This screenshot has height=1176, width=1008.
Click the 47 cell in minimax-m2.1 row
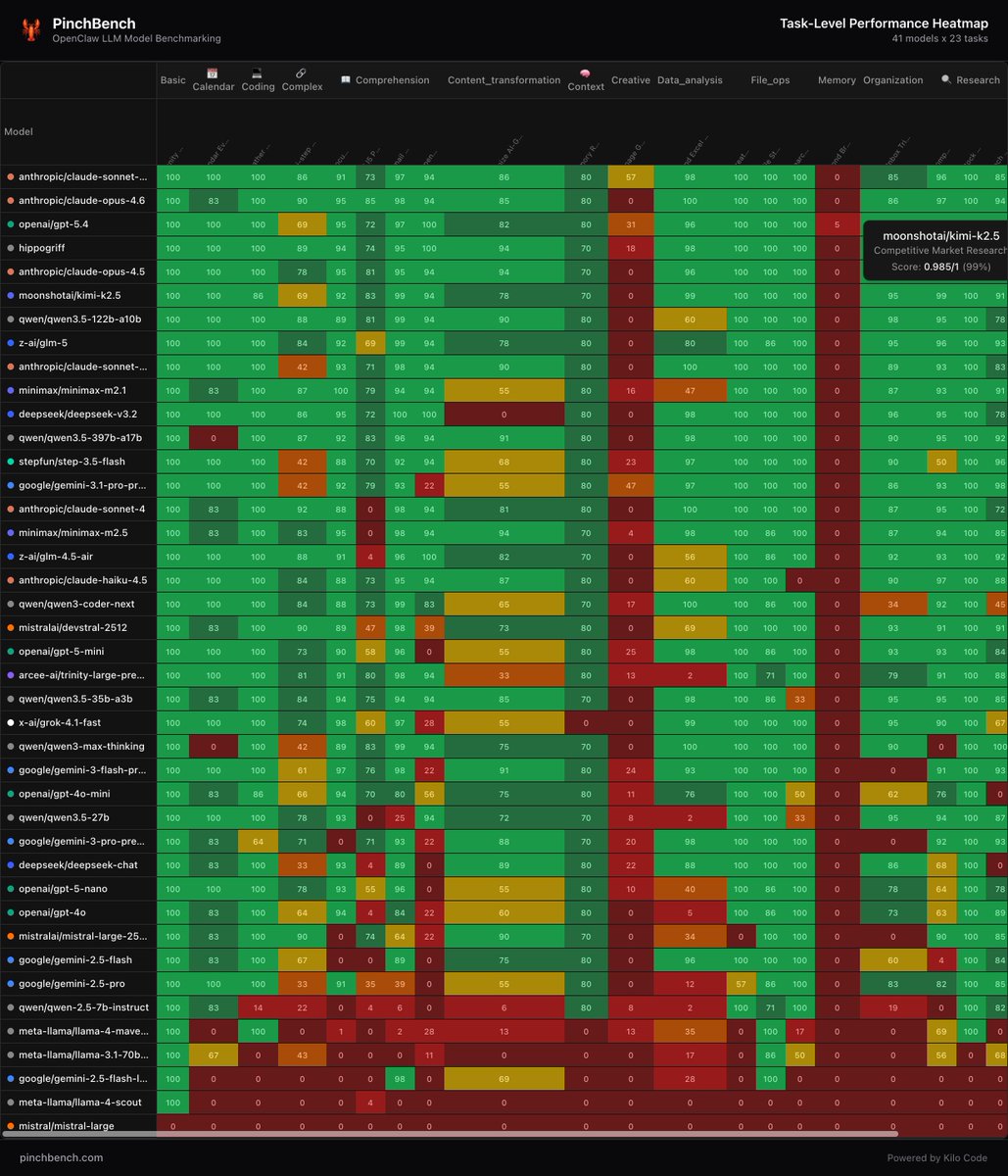690,390
